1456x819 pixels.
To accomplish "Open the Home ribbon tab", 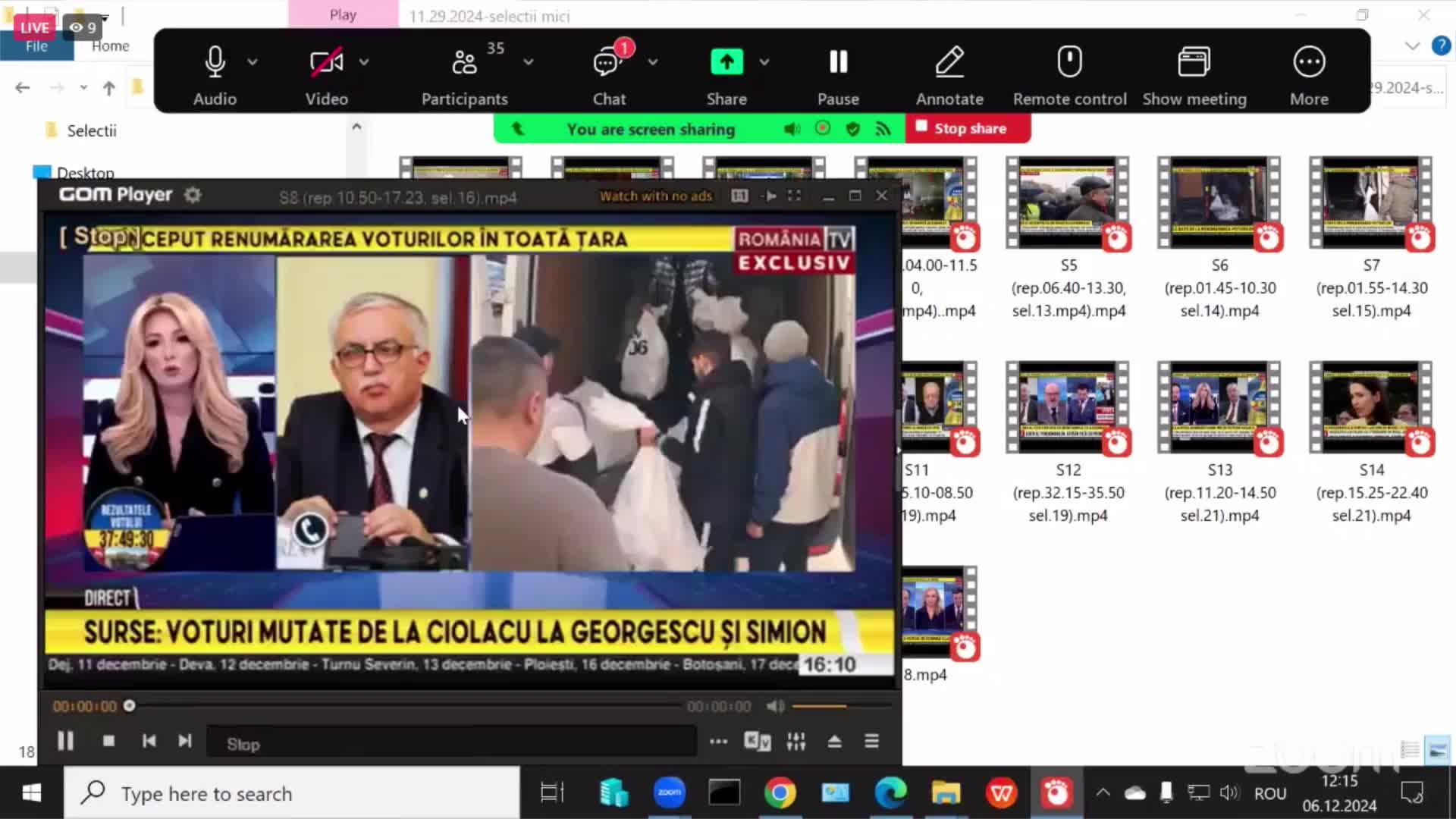I will click(x=111, y=46).
